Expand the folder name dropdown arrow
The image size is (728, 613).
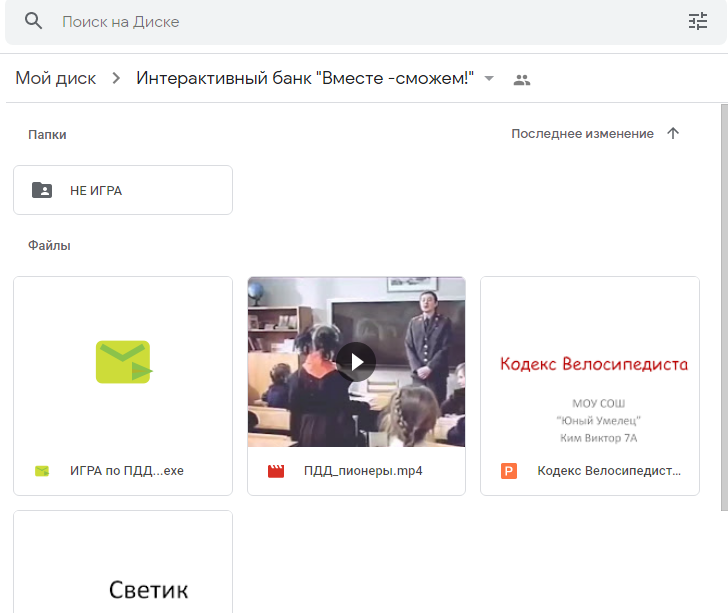click(489, 79)
